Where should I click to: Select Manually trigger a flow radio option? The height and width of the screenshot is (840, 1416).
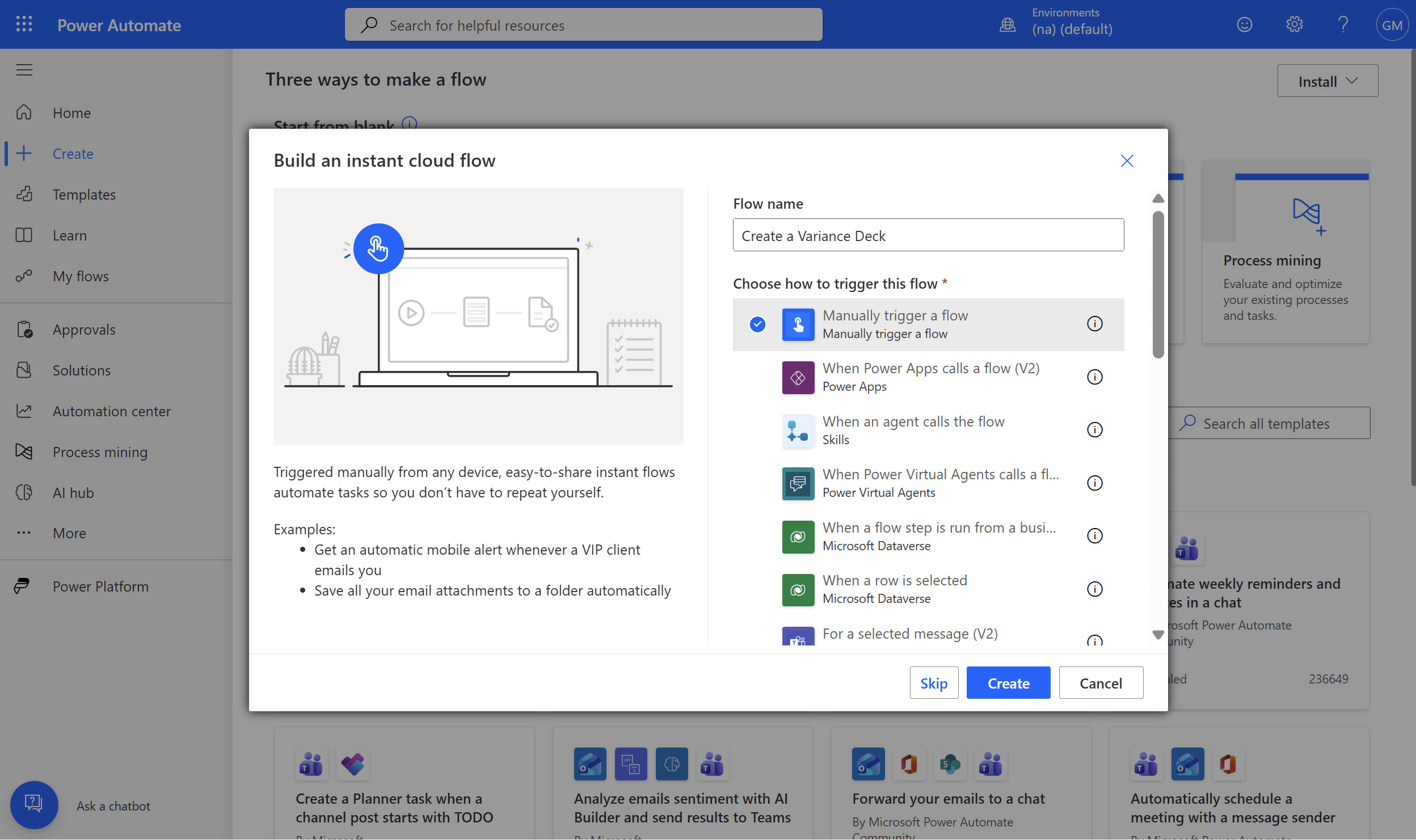coord(757,324)
